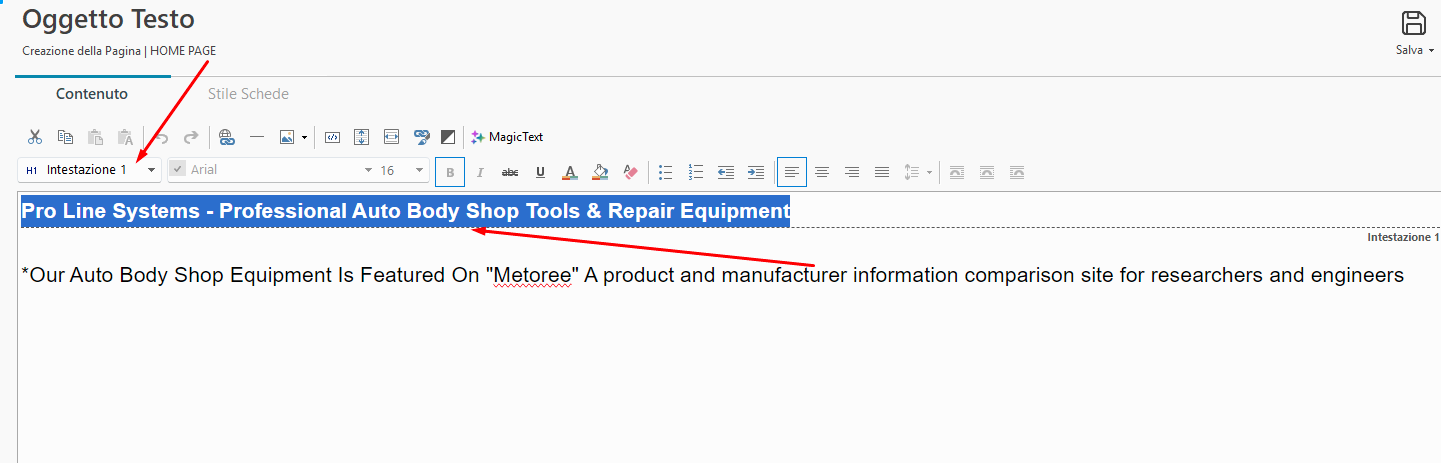Increase the text indent

pos(756,172)
